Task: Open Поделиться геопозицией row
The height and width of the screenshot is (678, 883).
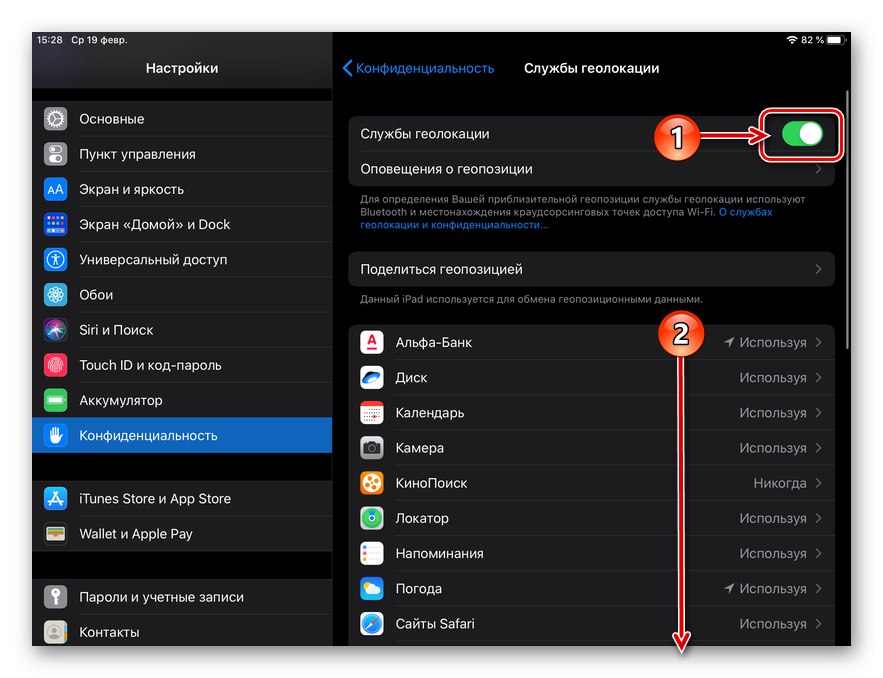Action: [x=591, y=269]
